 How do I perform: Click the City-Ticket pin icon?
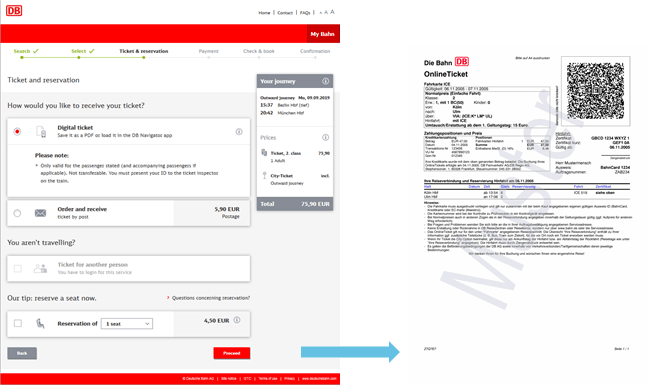click(264, 175)
